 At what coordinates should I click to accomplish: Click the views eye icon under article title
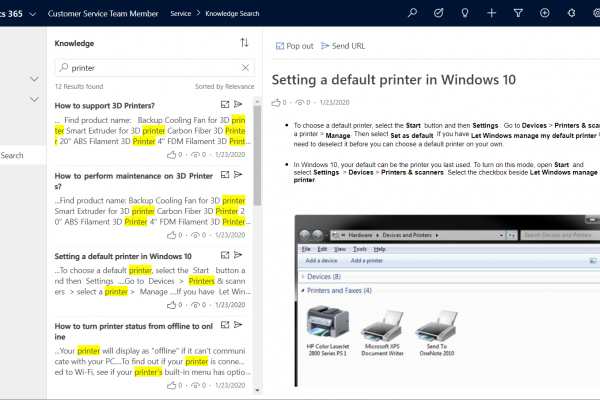(x=300, y=103)
